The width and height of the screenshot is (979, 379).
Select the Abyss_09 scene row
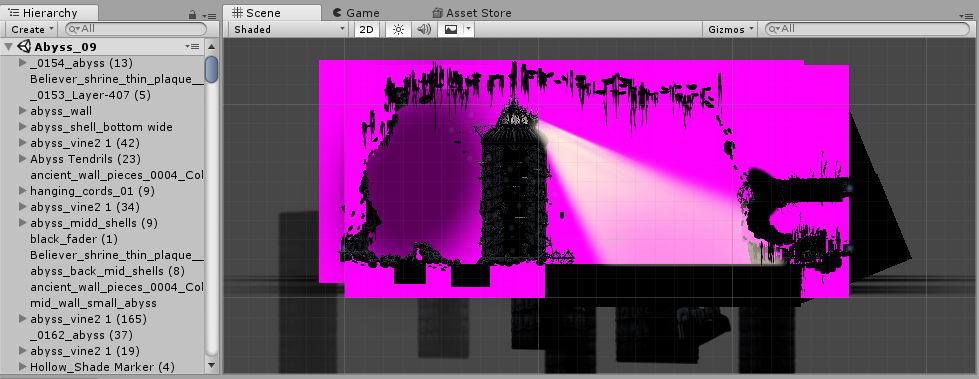[x=102, y=47]
